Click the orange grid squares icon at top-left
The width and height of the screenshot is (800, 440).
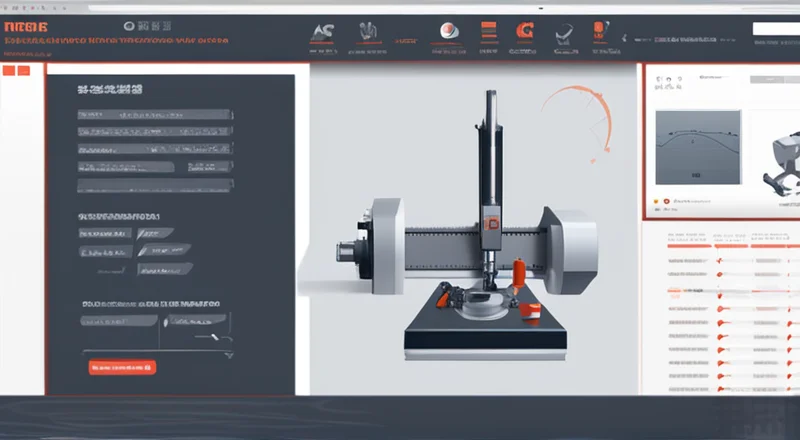[16, 71]
